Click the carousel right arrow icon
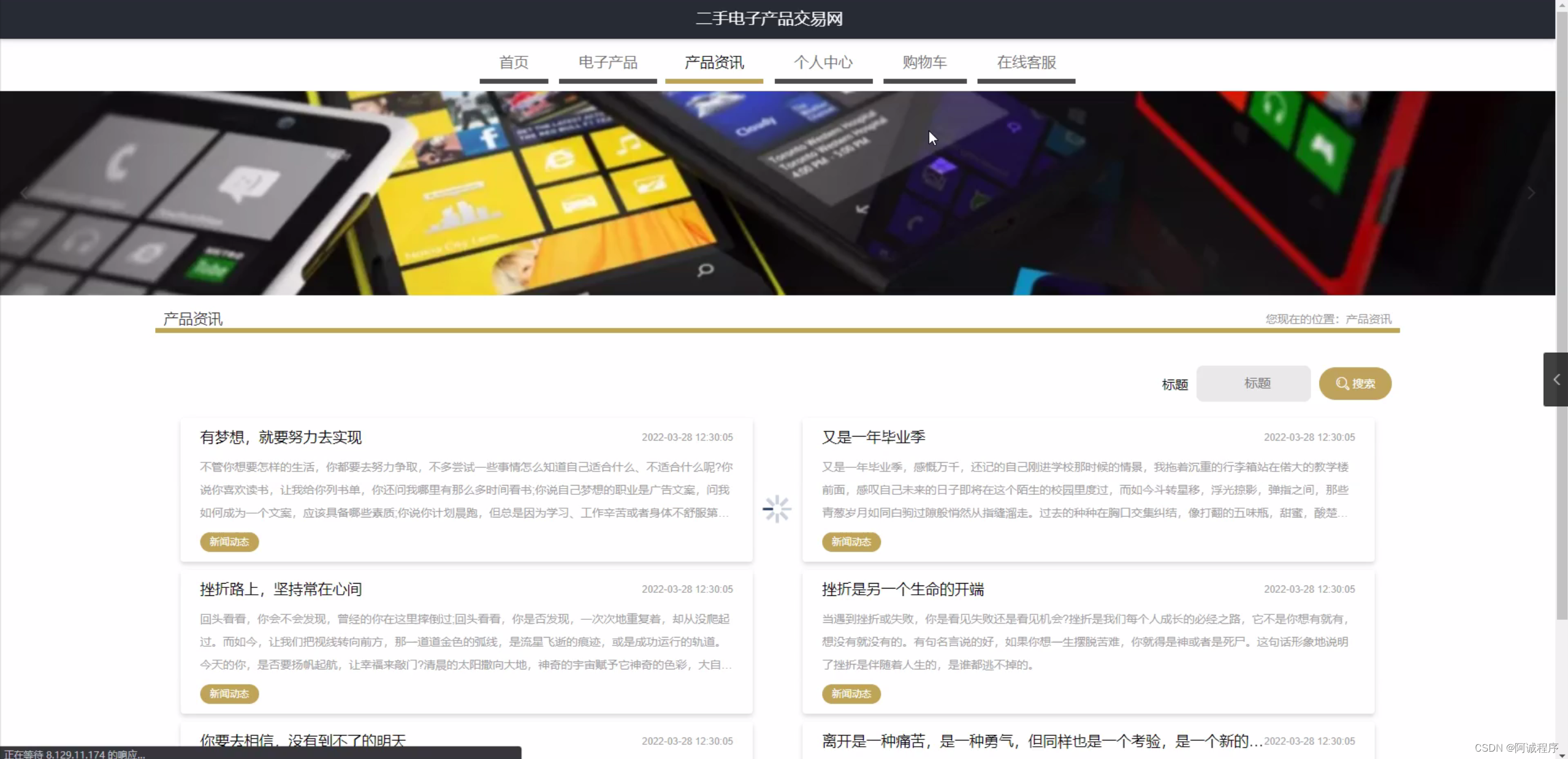 [x=1531, y=193]
